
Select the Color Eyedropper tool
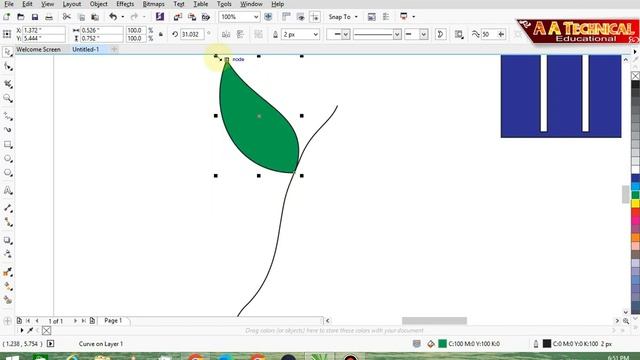click(8, 272)
